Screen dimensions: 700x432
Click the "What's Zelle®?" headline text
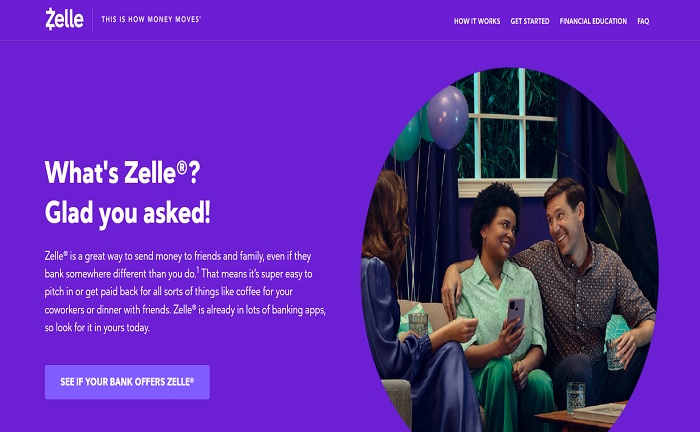coord(123,172)
